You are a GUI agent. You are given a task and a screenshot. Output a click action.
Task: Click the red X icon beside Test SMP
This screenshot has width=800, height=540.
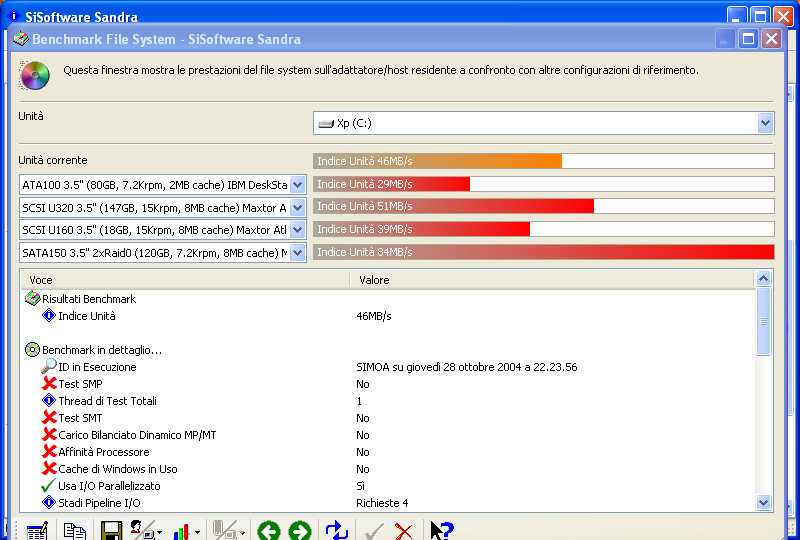click(x=49, y=383)
